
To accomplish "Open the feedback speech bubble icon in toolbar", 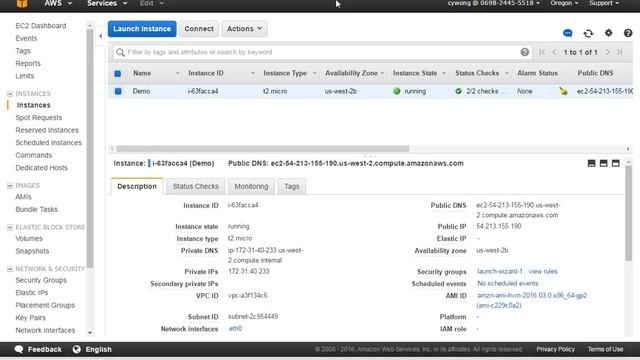I will [x=567, y=33].
